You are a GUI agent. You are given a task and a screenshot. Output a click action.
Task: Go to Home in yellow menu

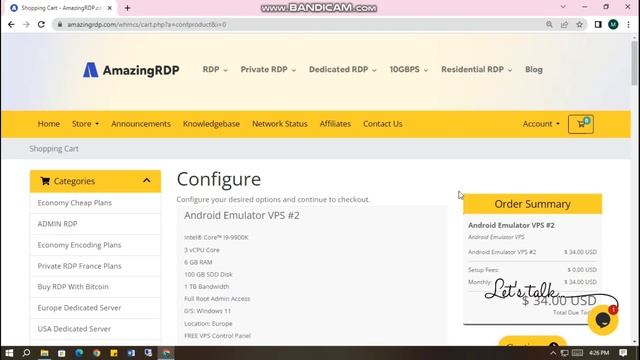(x=49, y=124)
